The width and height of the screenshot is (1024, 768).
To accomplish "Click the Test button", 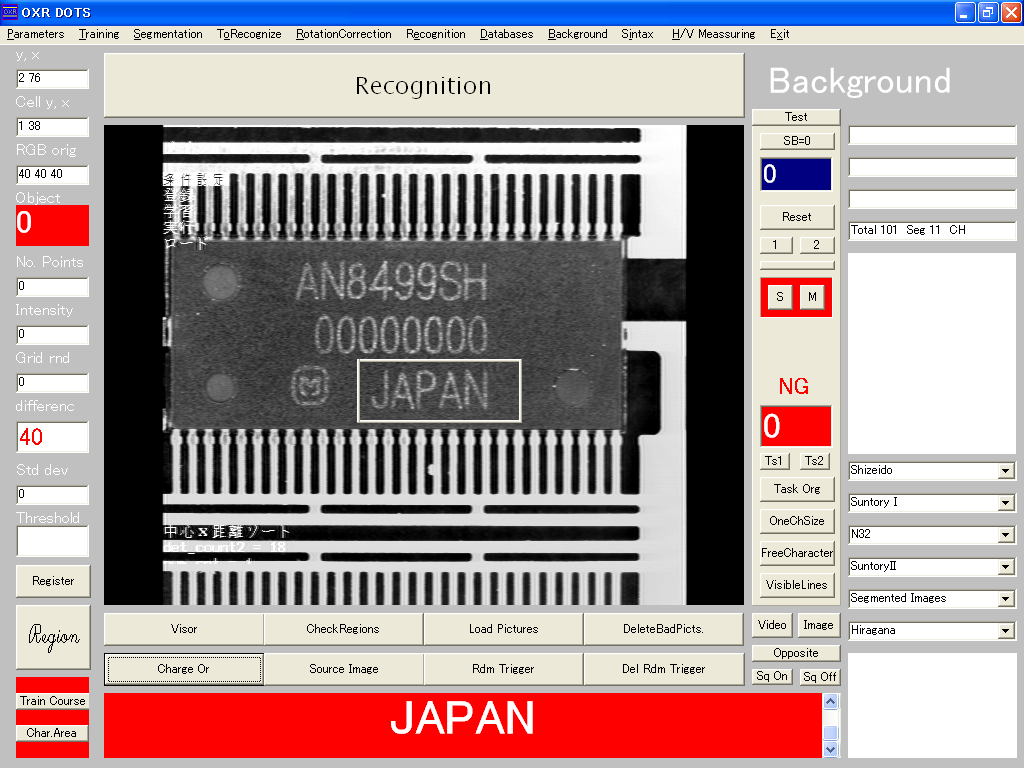I will (x=796, y=117).
